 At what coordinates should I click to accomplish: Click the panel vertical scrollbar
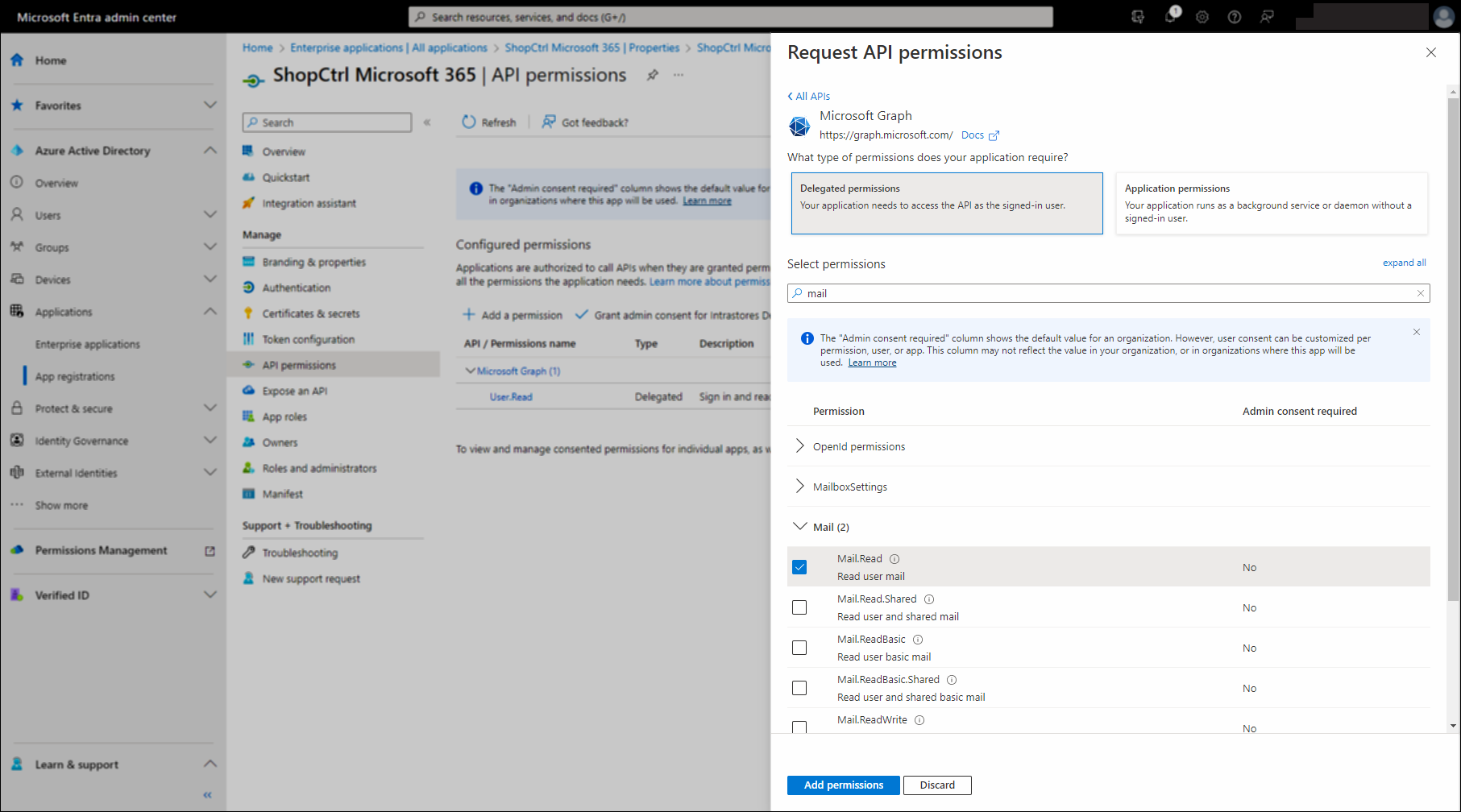(1454, 350)
